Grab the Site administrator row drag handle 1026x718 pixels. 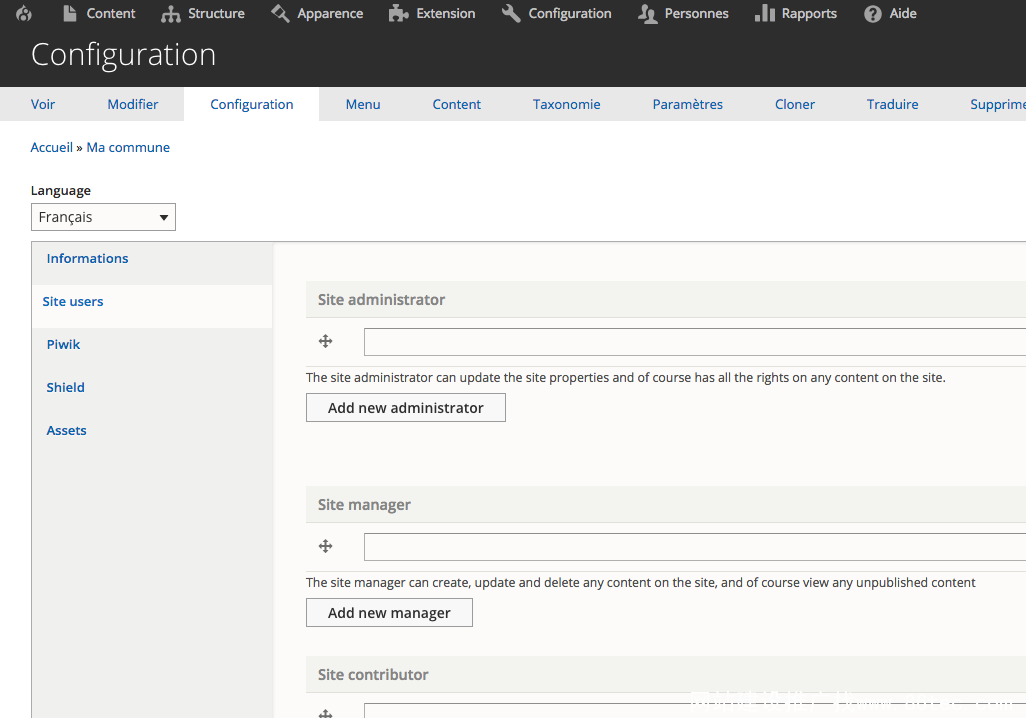tap(325, 341)
